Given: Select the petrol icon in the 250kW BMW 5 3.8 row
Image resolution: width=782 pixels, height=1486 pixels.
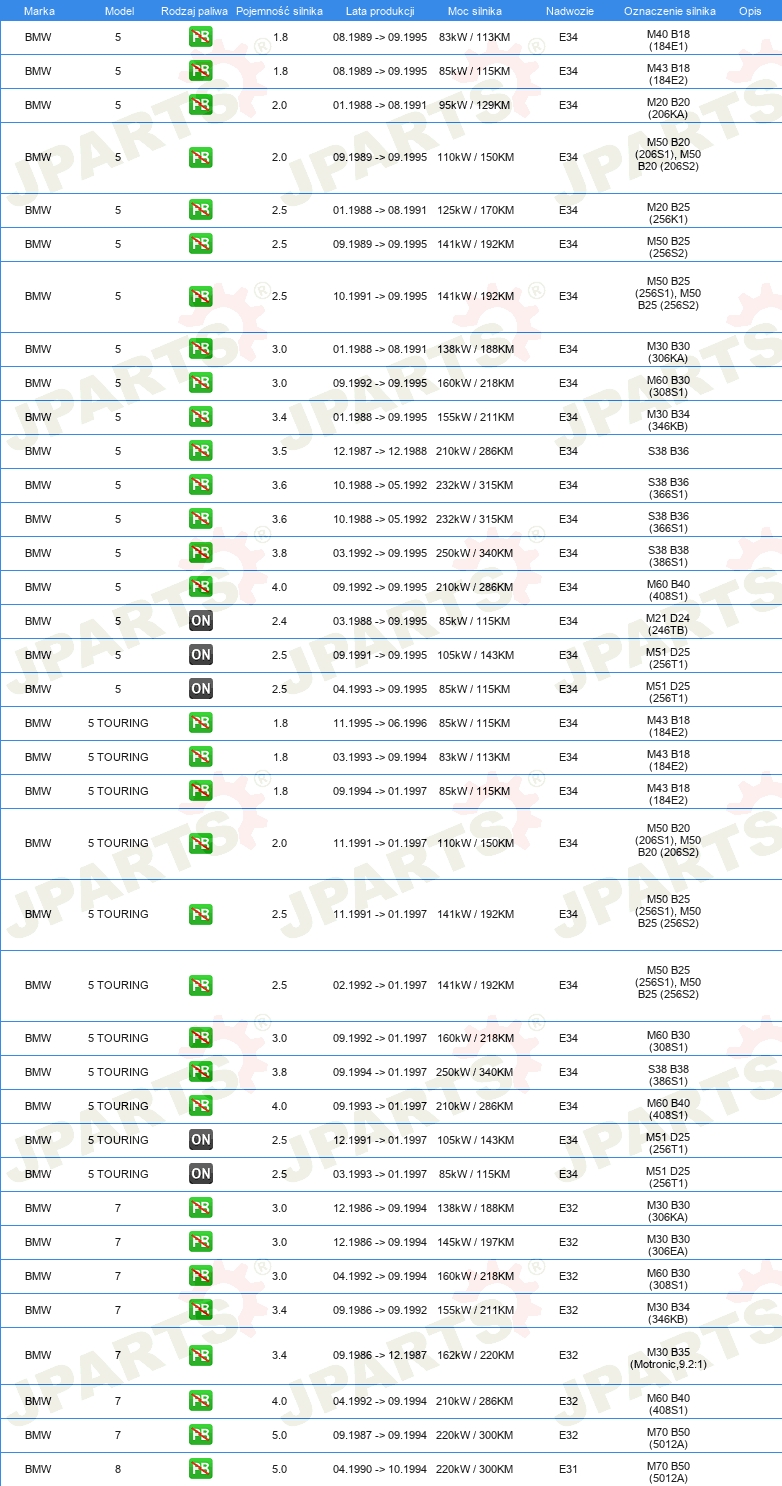Looking at the screenshot, I should (x=201, y=553).
